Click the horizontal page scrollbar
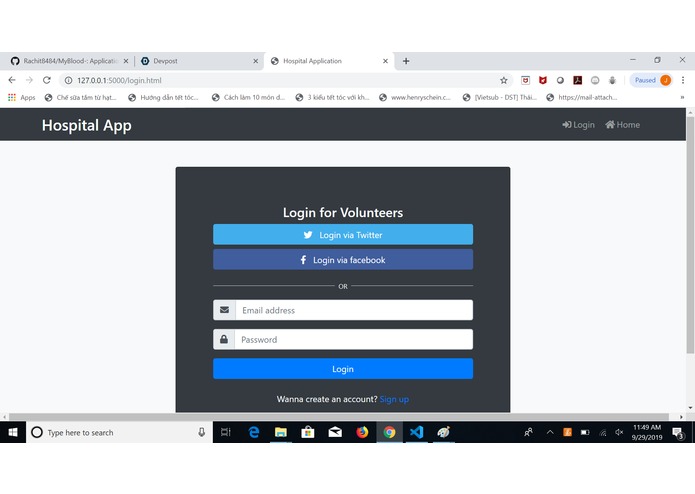 click(x=339, y=416)
